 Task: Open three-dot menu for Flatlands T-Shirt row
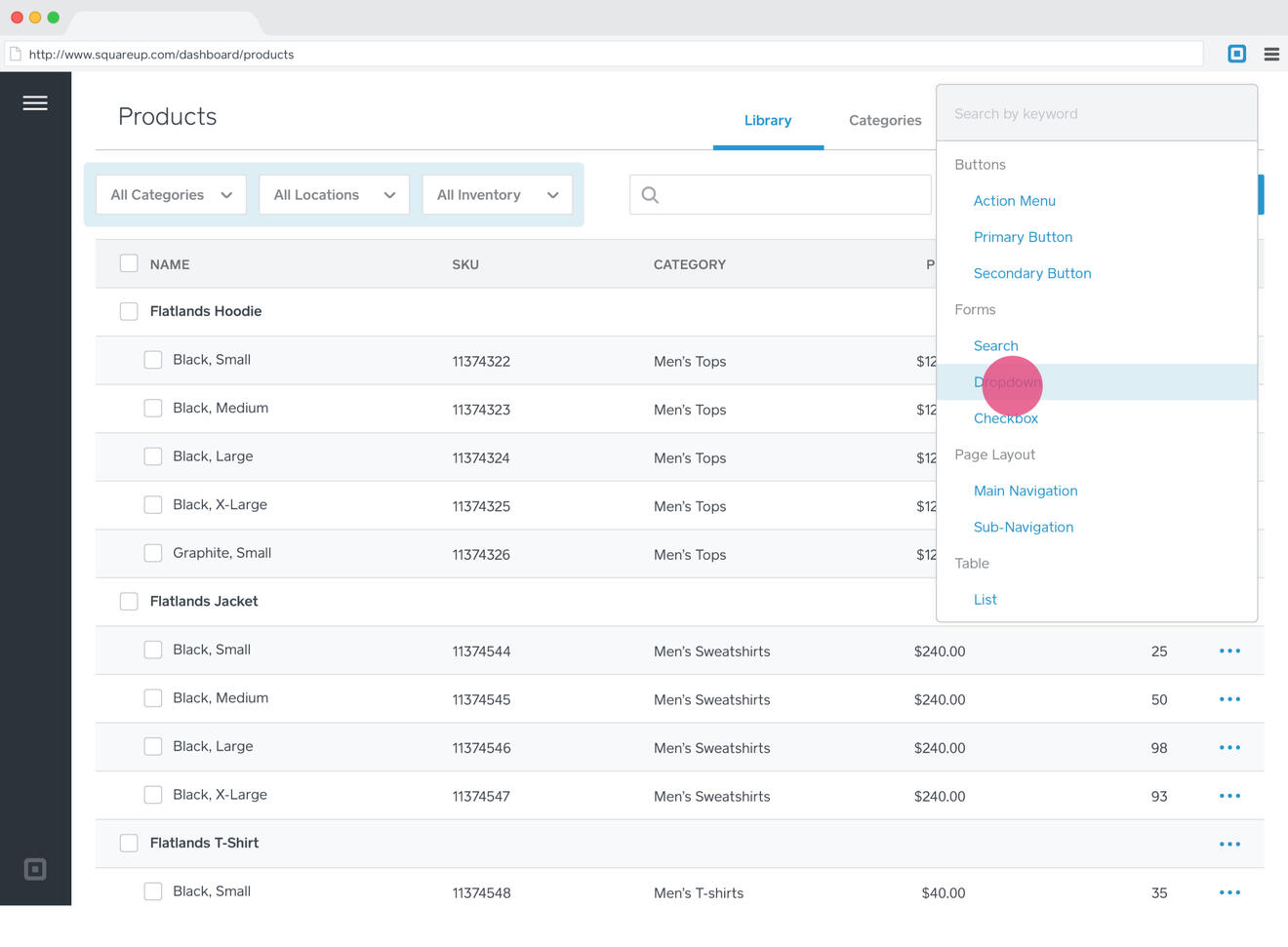1229,844
